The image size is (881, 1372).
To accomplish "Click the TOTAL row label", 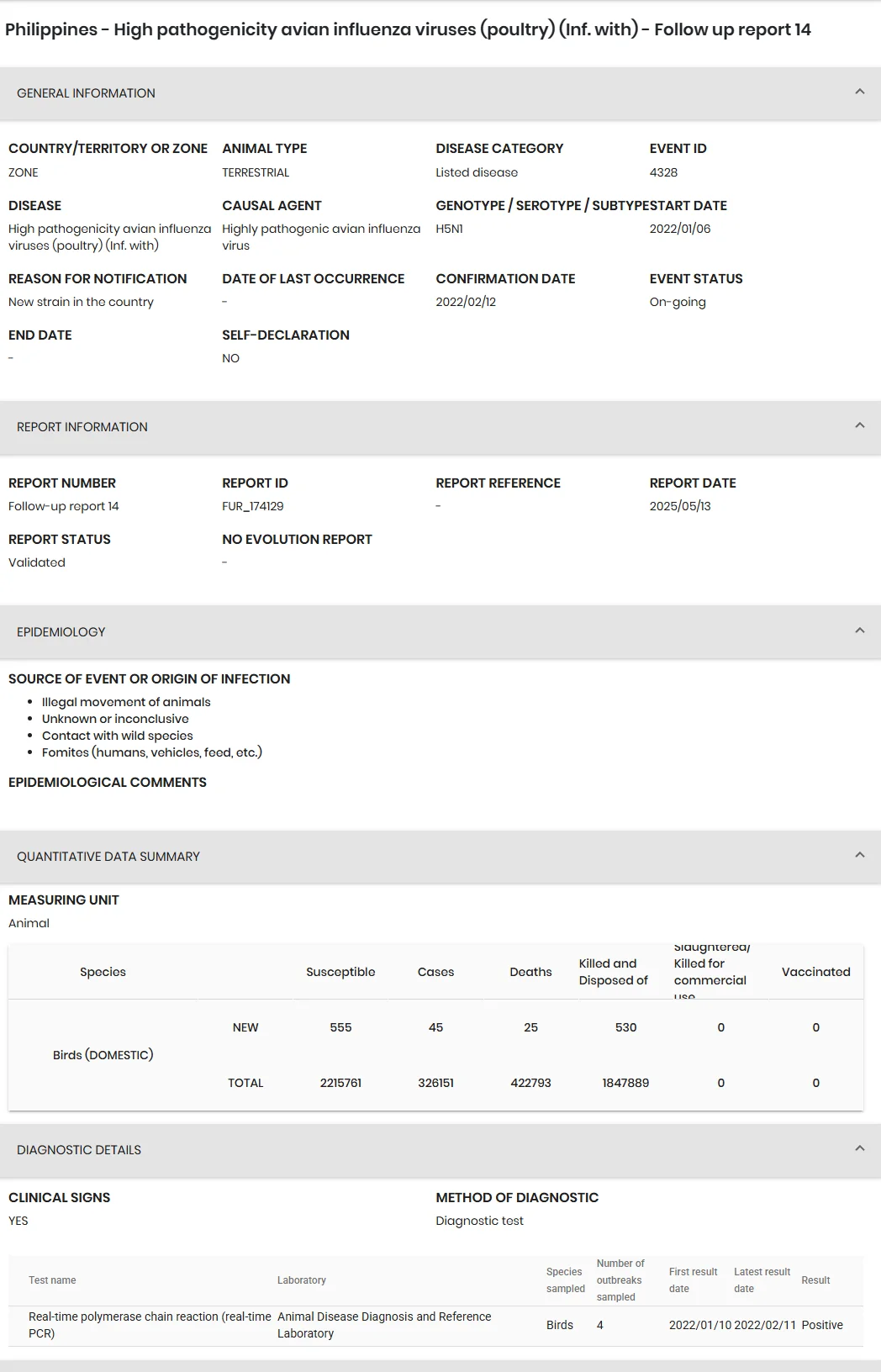I will point(245,1083).
